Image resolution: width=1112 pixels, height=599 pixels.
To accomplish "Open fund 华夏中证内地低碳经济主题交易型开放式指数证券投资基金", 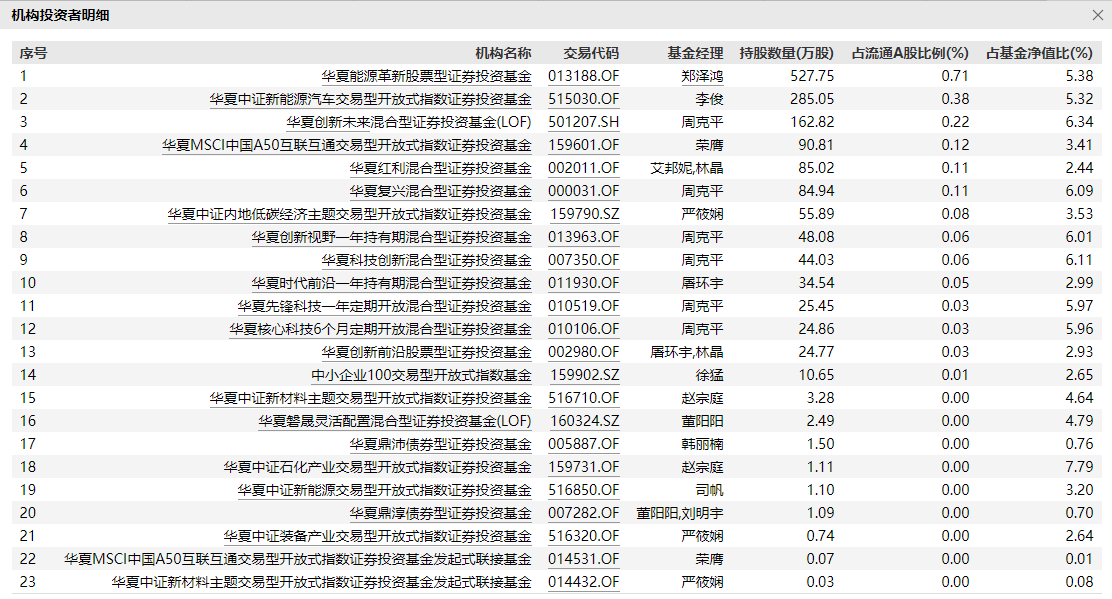I will point(350,214).
